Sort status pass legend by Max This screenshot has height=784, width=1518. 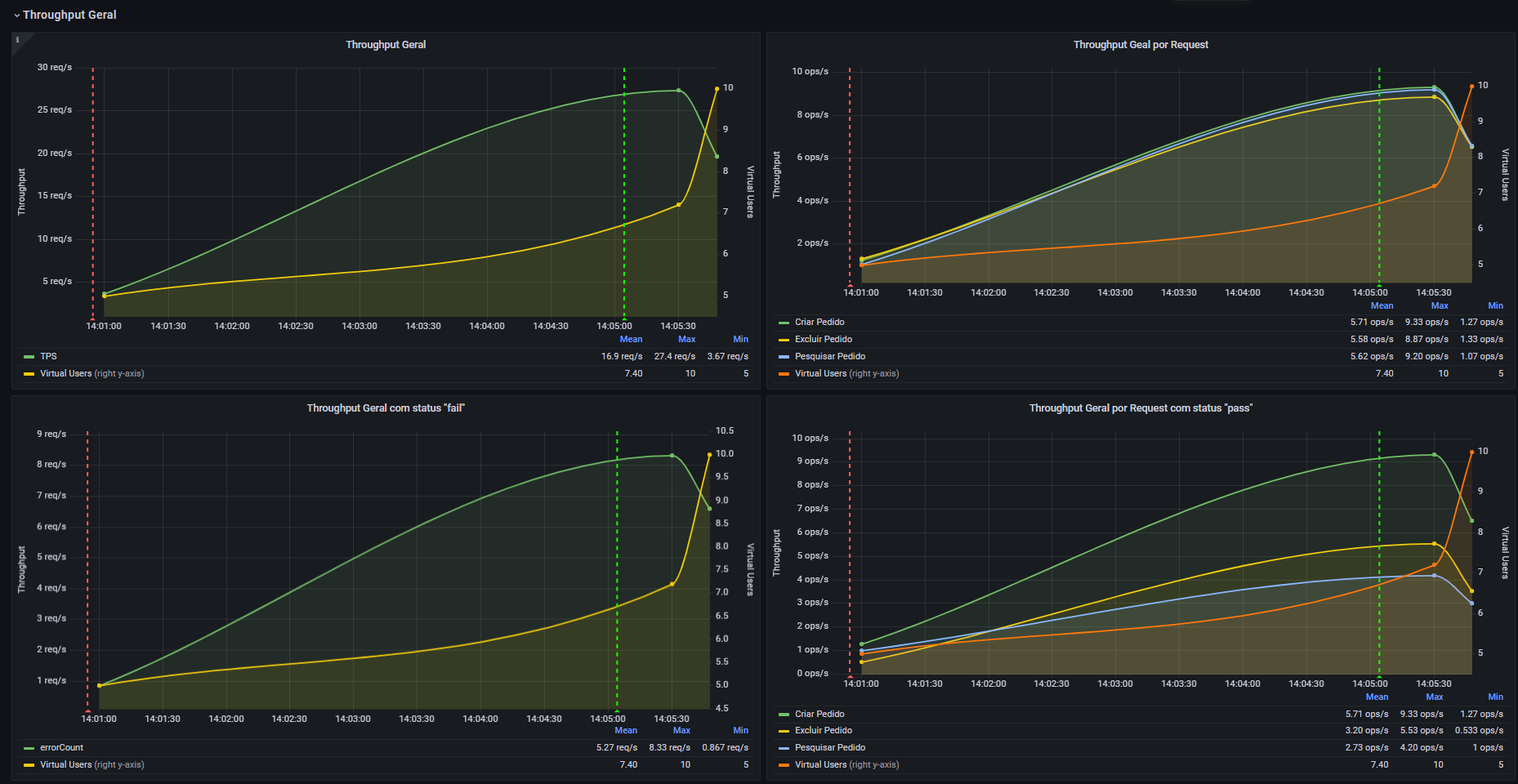coord(1435,697)
